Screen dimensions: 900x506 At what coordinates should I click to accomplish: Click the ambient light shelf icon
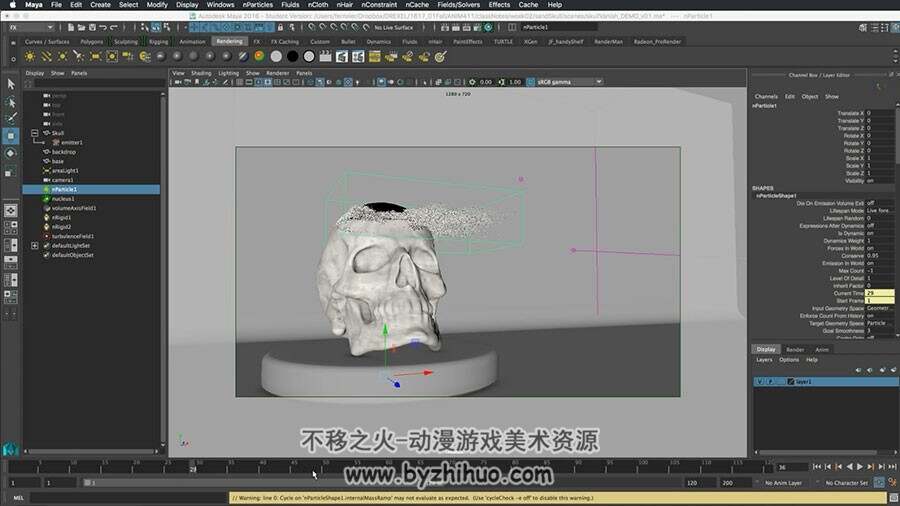(30, 56)
